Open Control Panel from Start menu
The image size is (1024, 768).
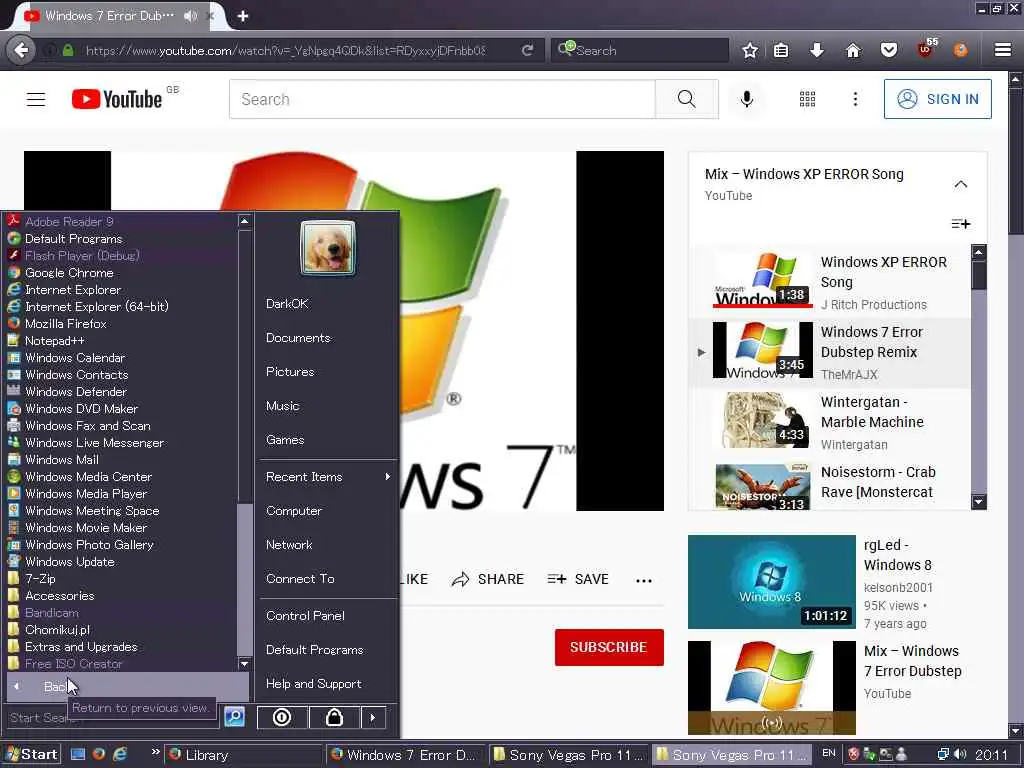(x=305, y=616)
